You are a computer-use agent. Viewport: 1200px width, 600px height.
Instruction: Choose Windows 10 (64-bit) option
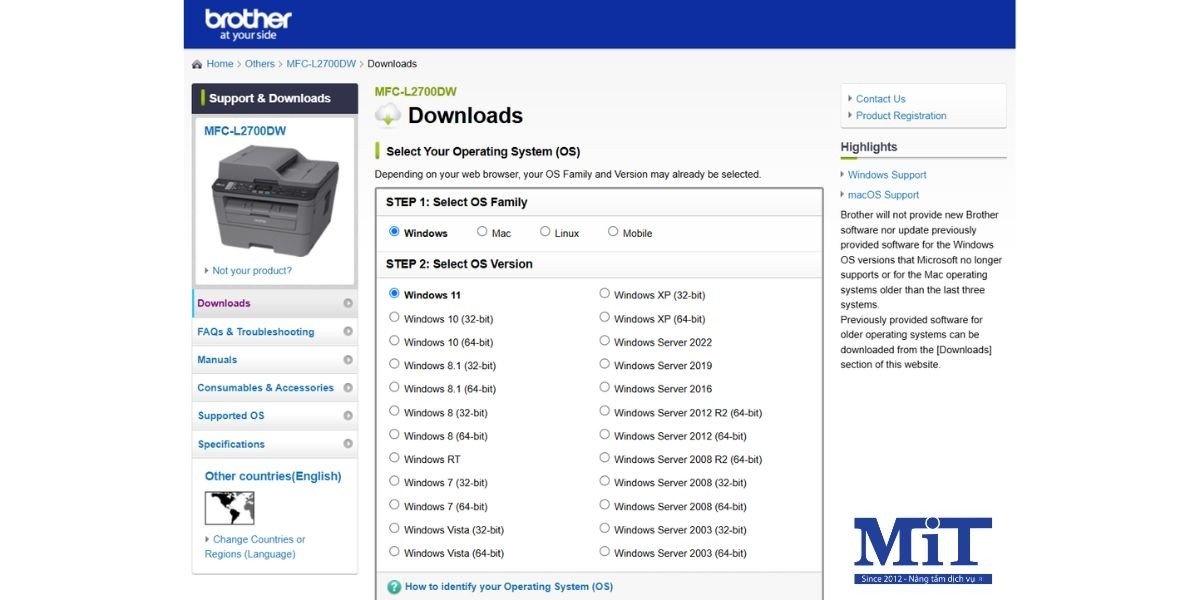(x=394, y=341)
